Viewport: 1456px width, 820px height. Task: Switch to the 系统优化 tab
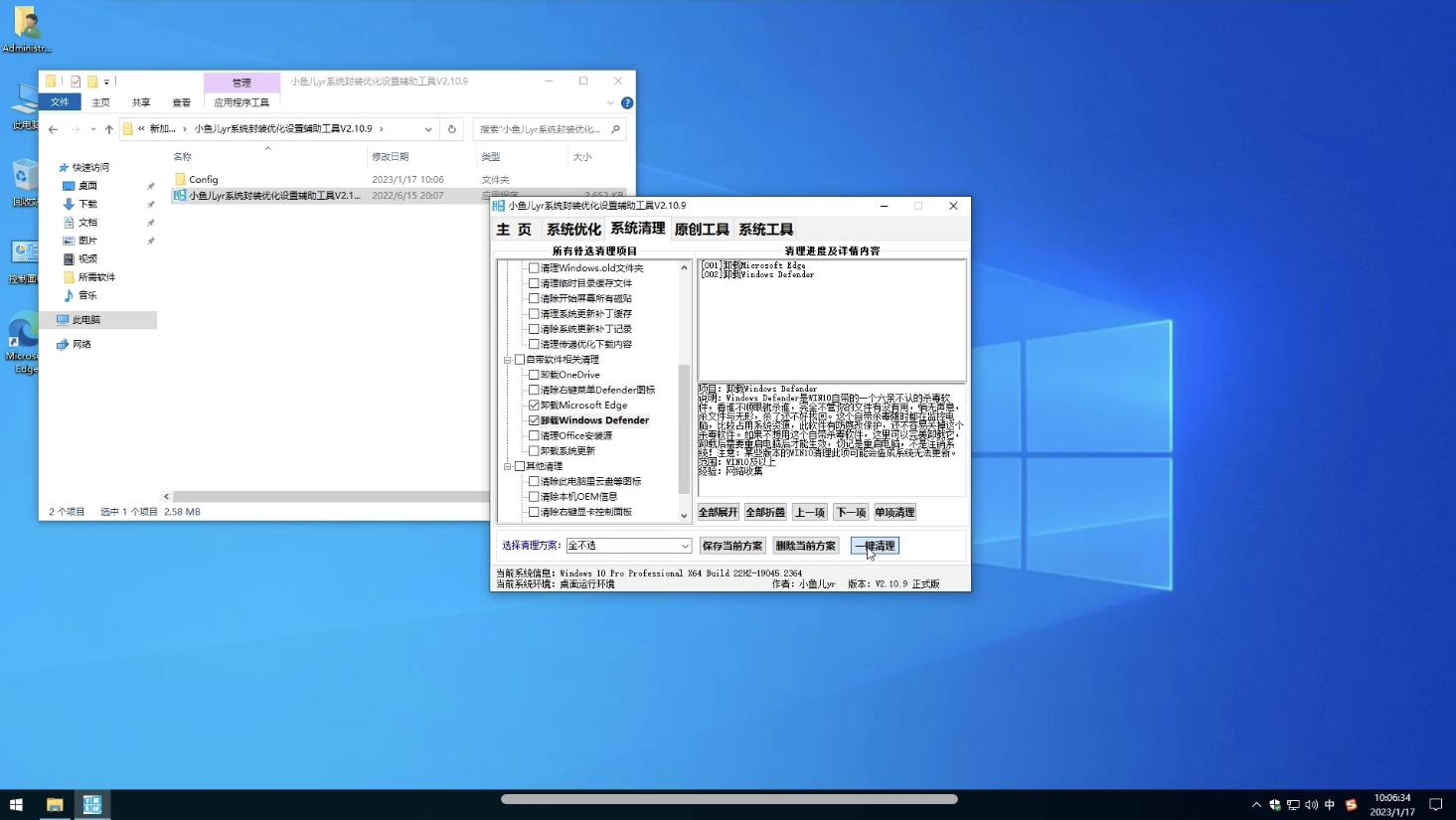pos(573,230)
